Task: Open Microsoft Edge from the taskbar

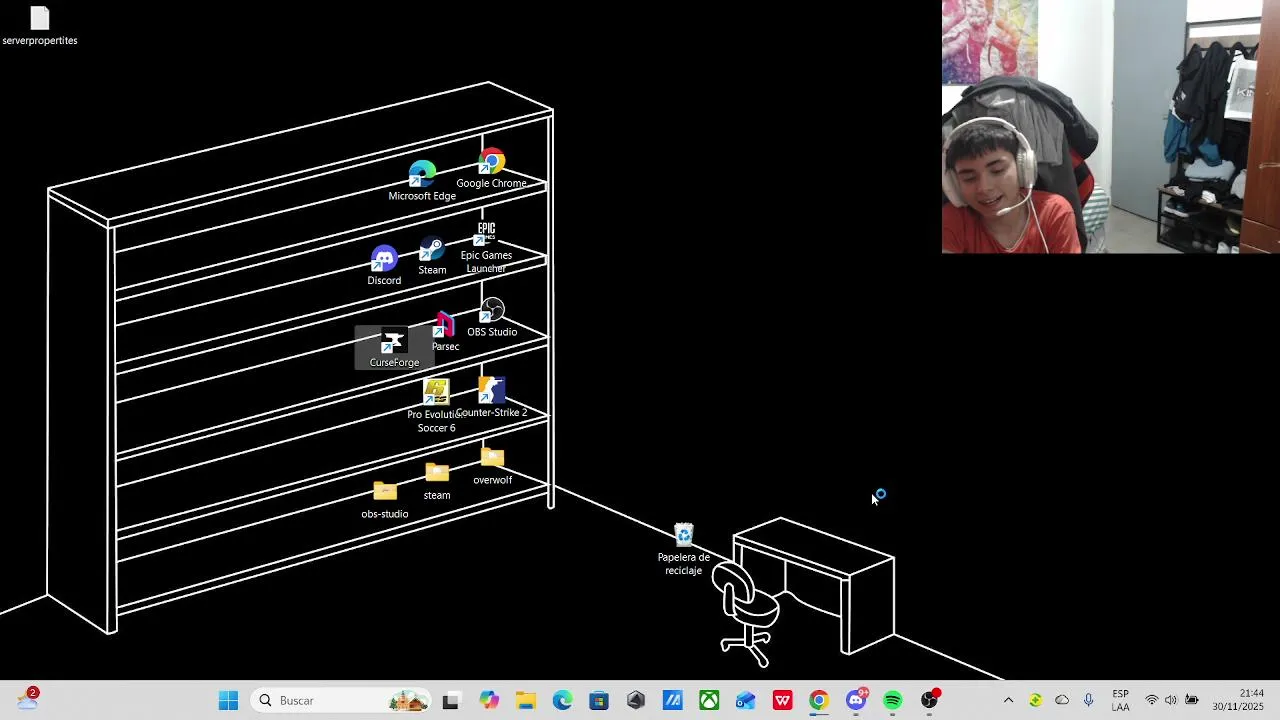Action: [562, 701]
